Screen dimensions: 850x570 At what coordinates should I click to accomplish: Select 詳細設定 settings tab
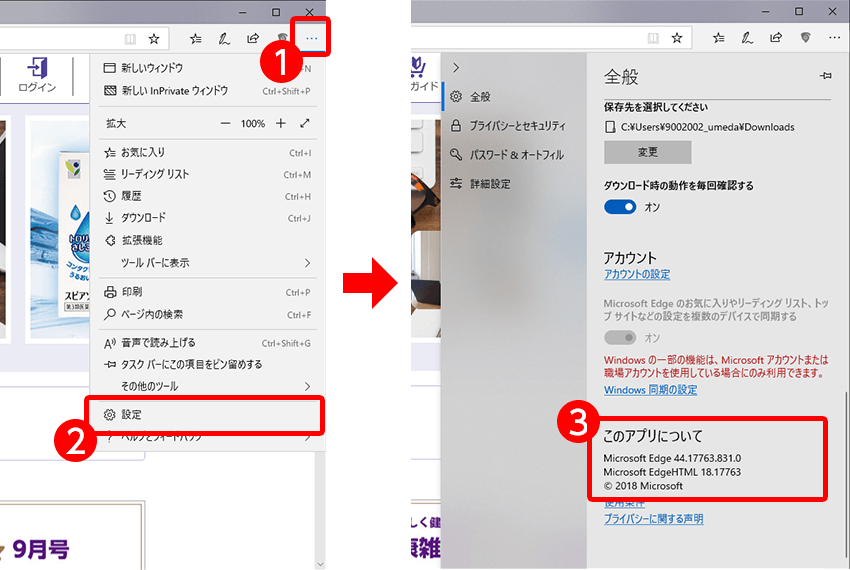[515, 184]
